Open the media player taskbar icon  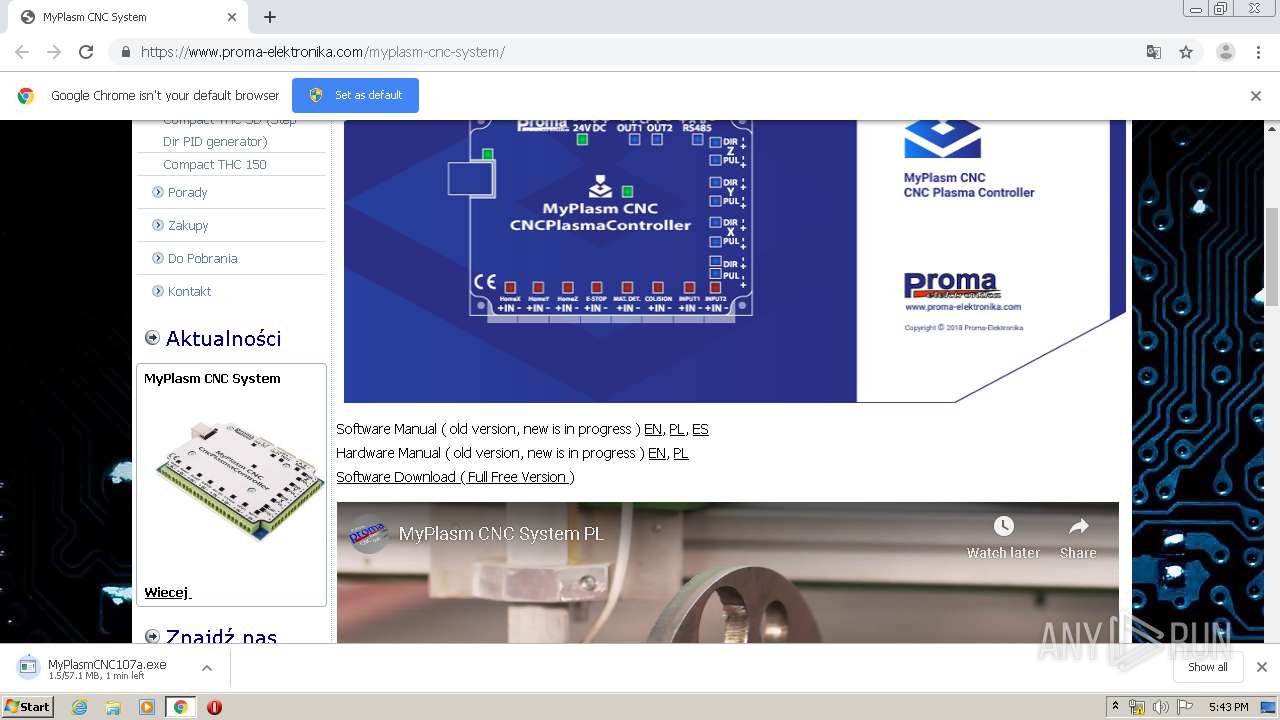(147, 707)
